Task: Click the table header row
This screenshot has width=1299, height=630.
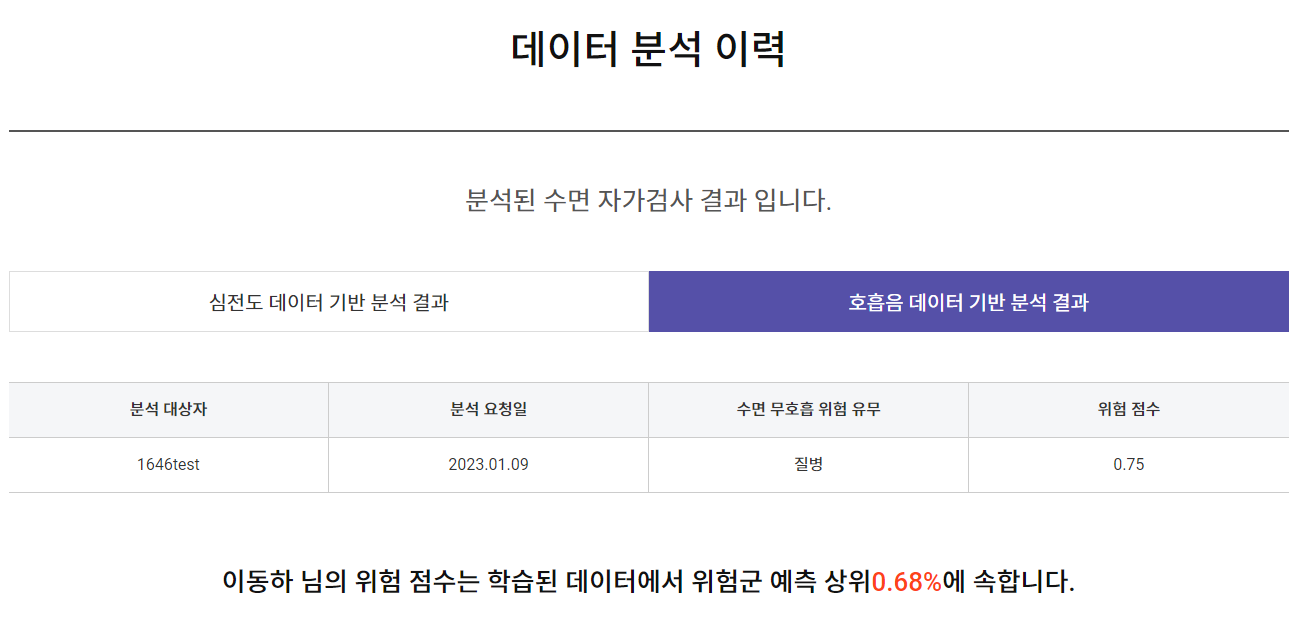Action: pos(649,410)
